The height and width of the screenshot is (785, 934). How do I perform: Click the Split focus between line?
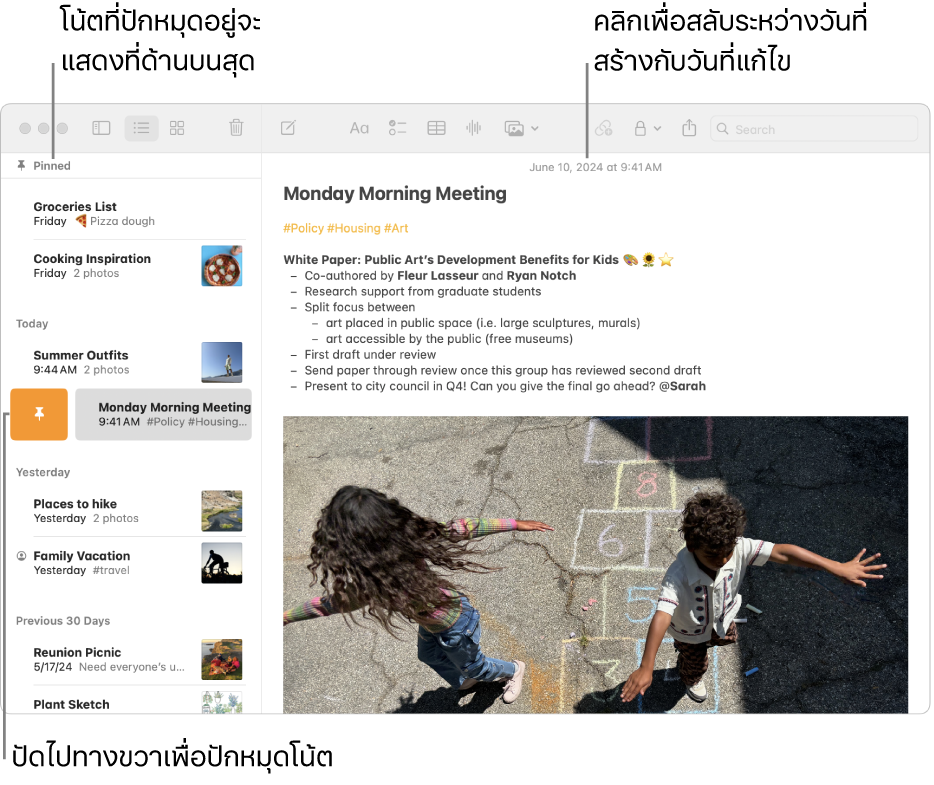click(x=360, y=307)
